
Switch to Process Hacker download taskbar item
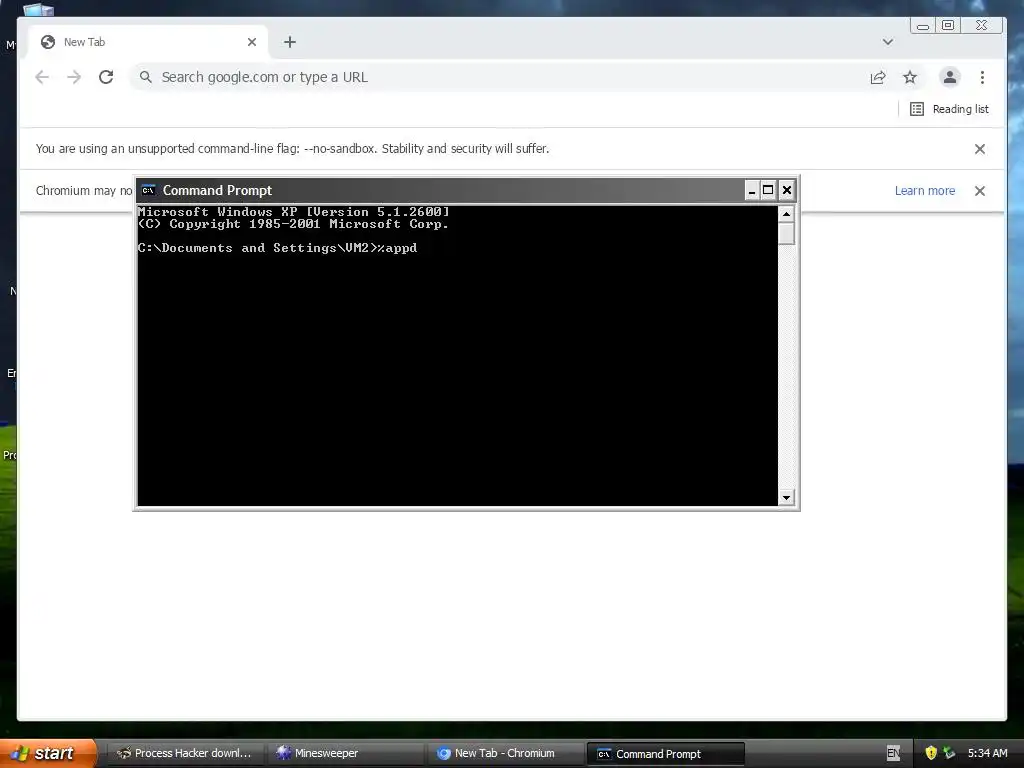click(184, 754)
